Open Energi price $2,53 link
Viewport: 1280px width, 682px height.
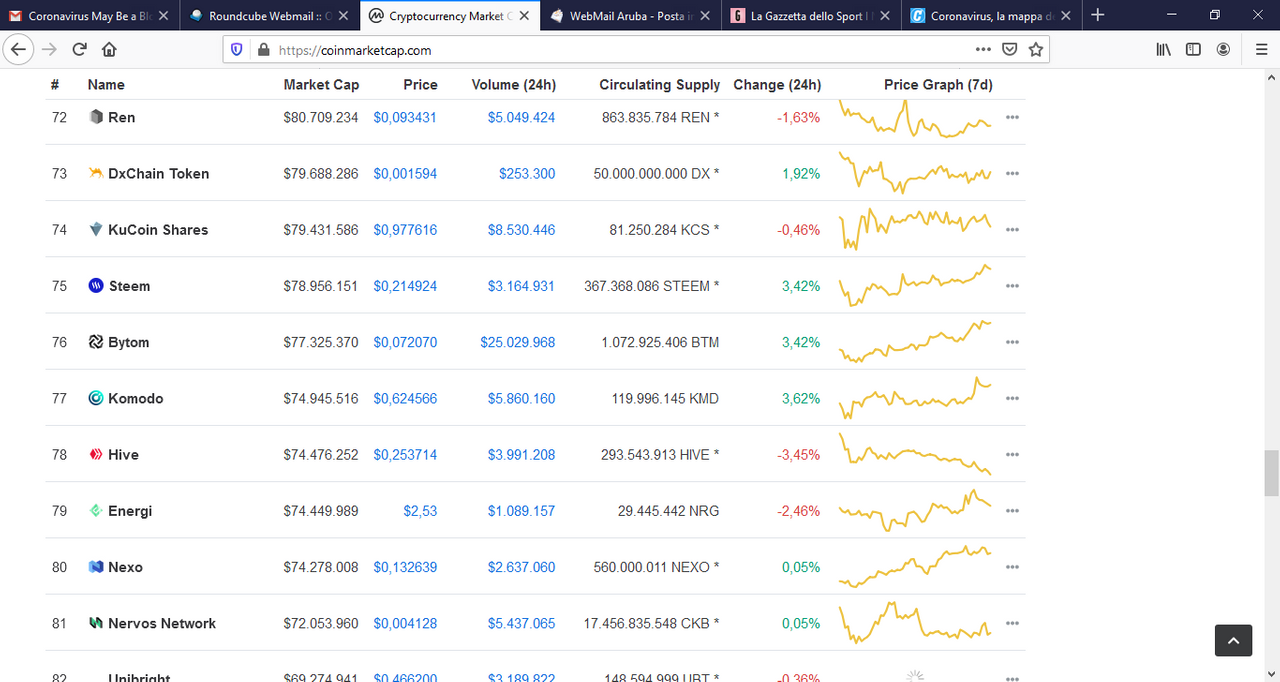(420, 510)
